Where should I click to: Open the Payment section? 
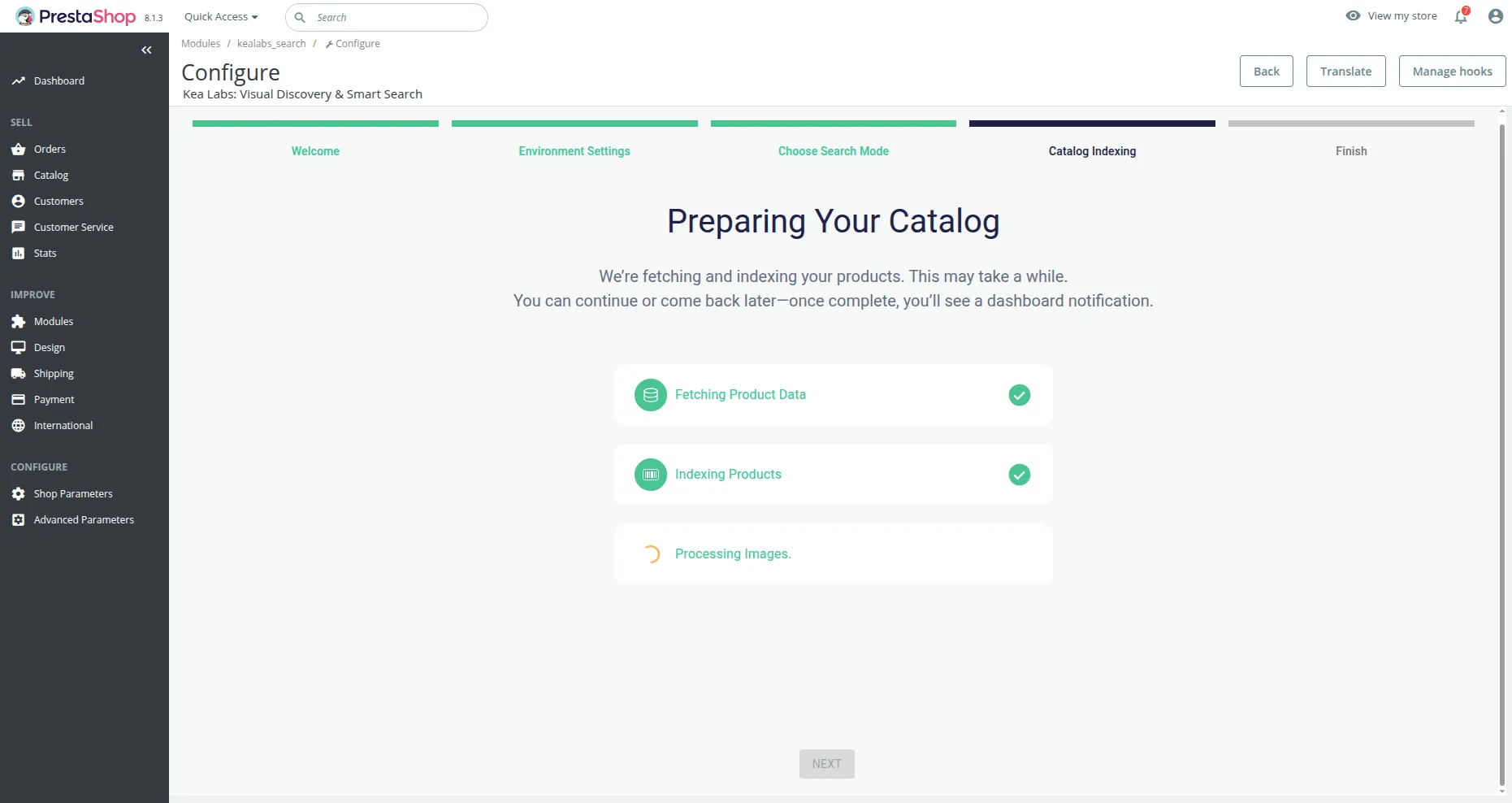point(54,399)
